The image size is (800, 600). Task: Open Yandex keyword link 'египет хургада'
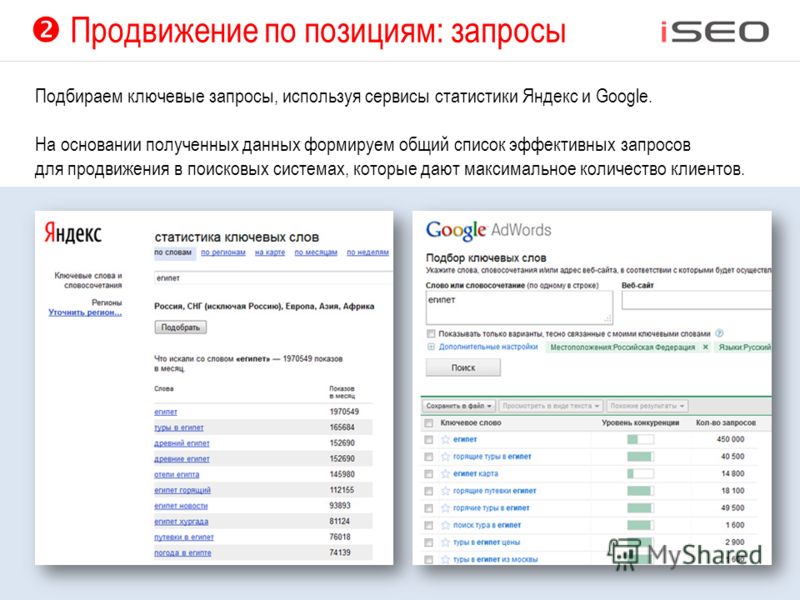pos(181,521)
